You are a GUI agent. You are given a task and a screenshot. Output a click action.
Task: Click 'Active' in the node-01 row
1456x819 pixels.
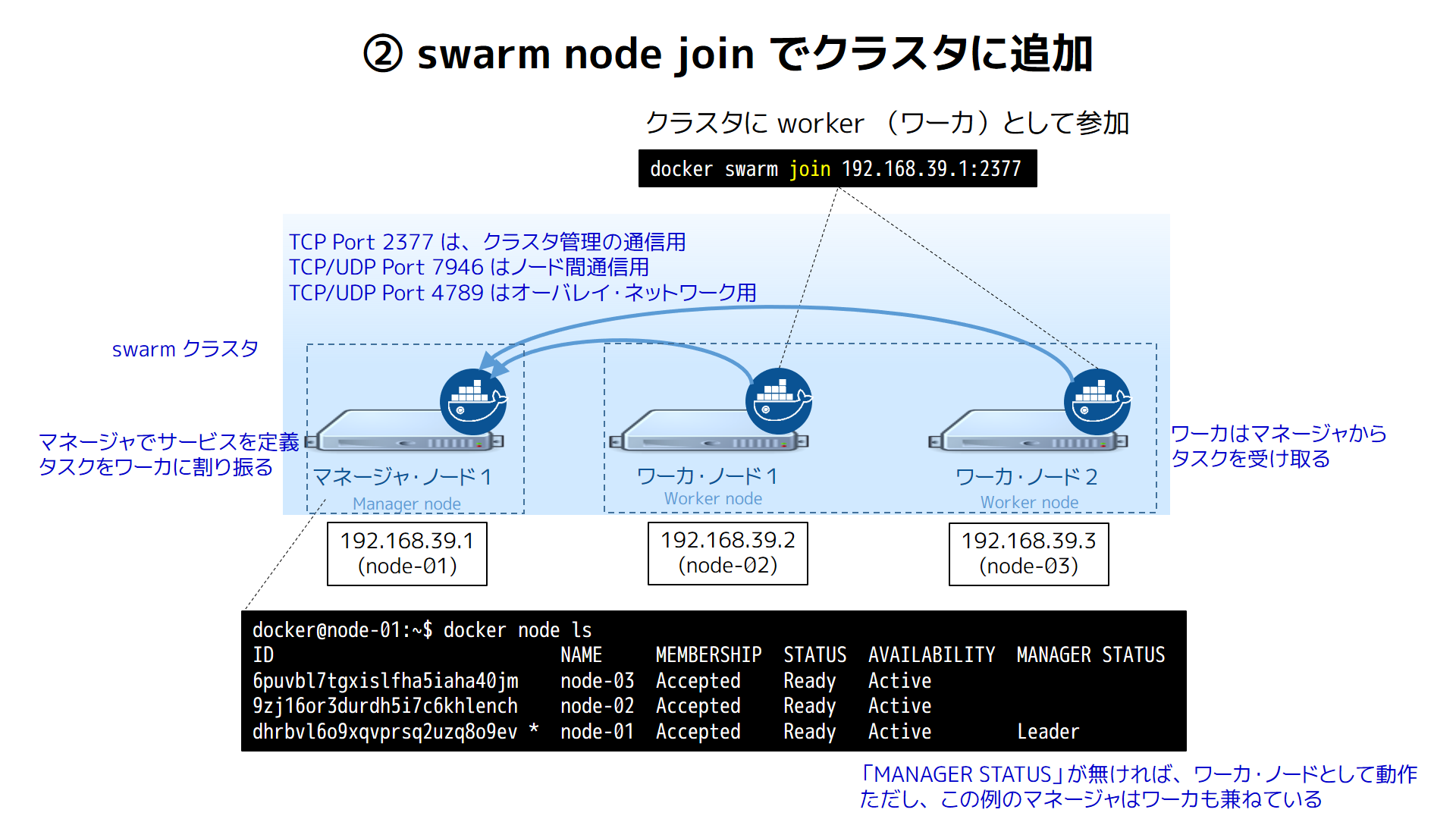(x=899, y=732)
